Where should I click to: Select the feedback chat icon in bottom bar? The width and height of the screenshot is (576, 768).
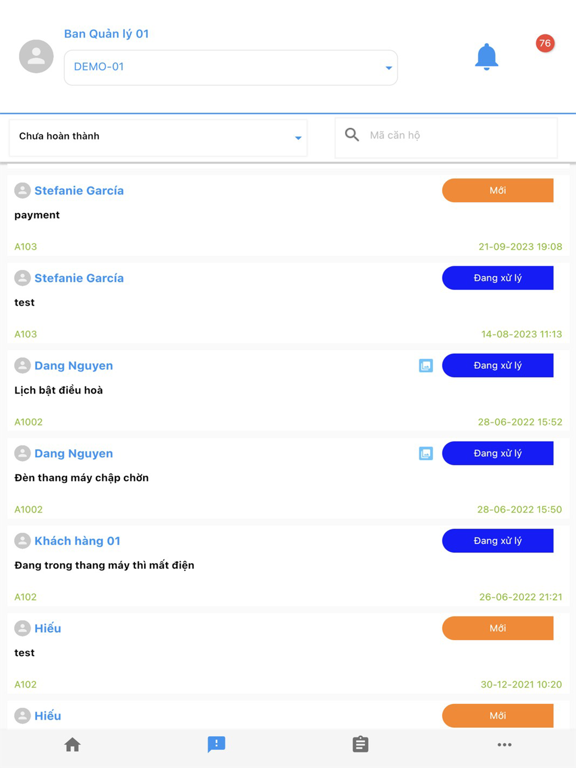216,744
